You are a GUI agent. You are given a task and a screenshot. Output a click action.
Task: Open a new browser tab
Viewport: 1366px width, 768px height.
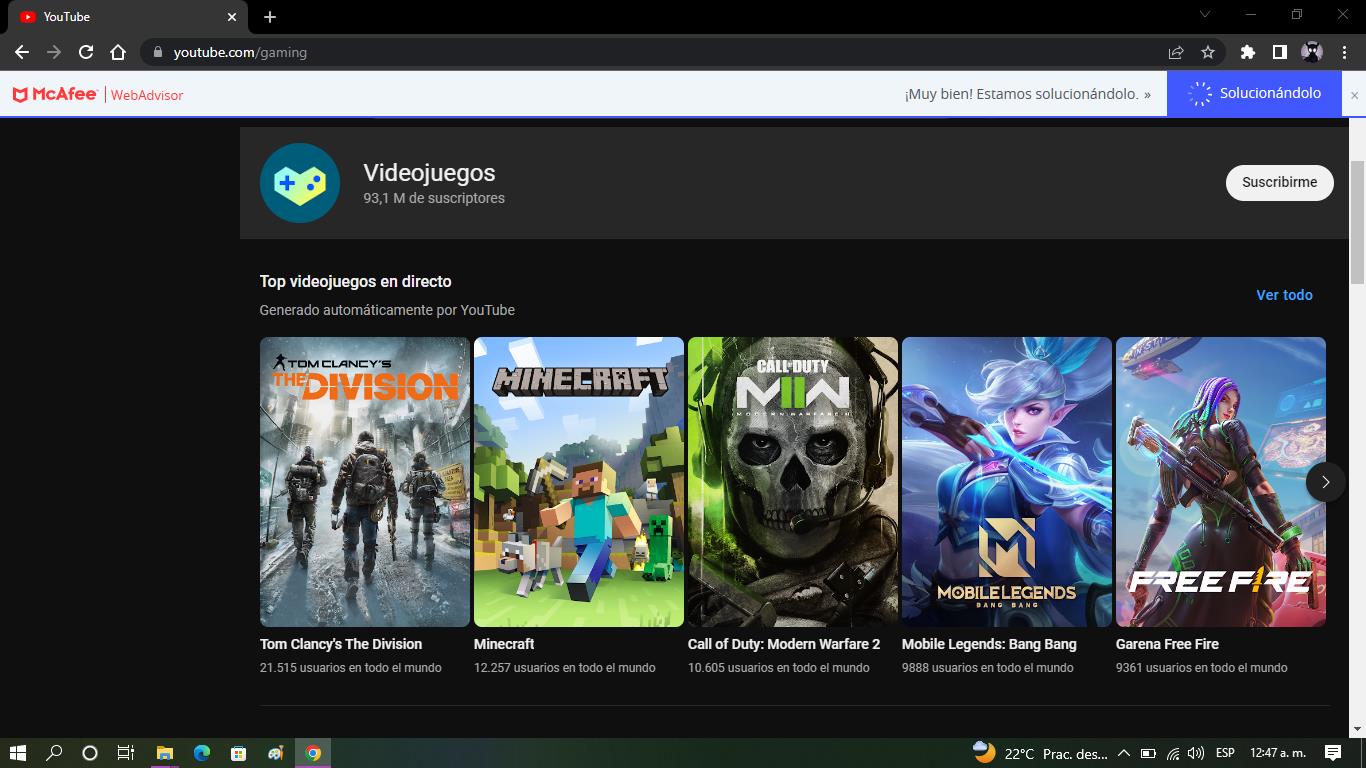coord(270,17)
